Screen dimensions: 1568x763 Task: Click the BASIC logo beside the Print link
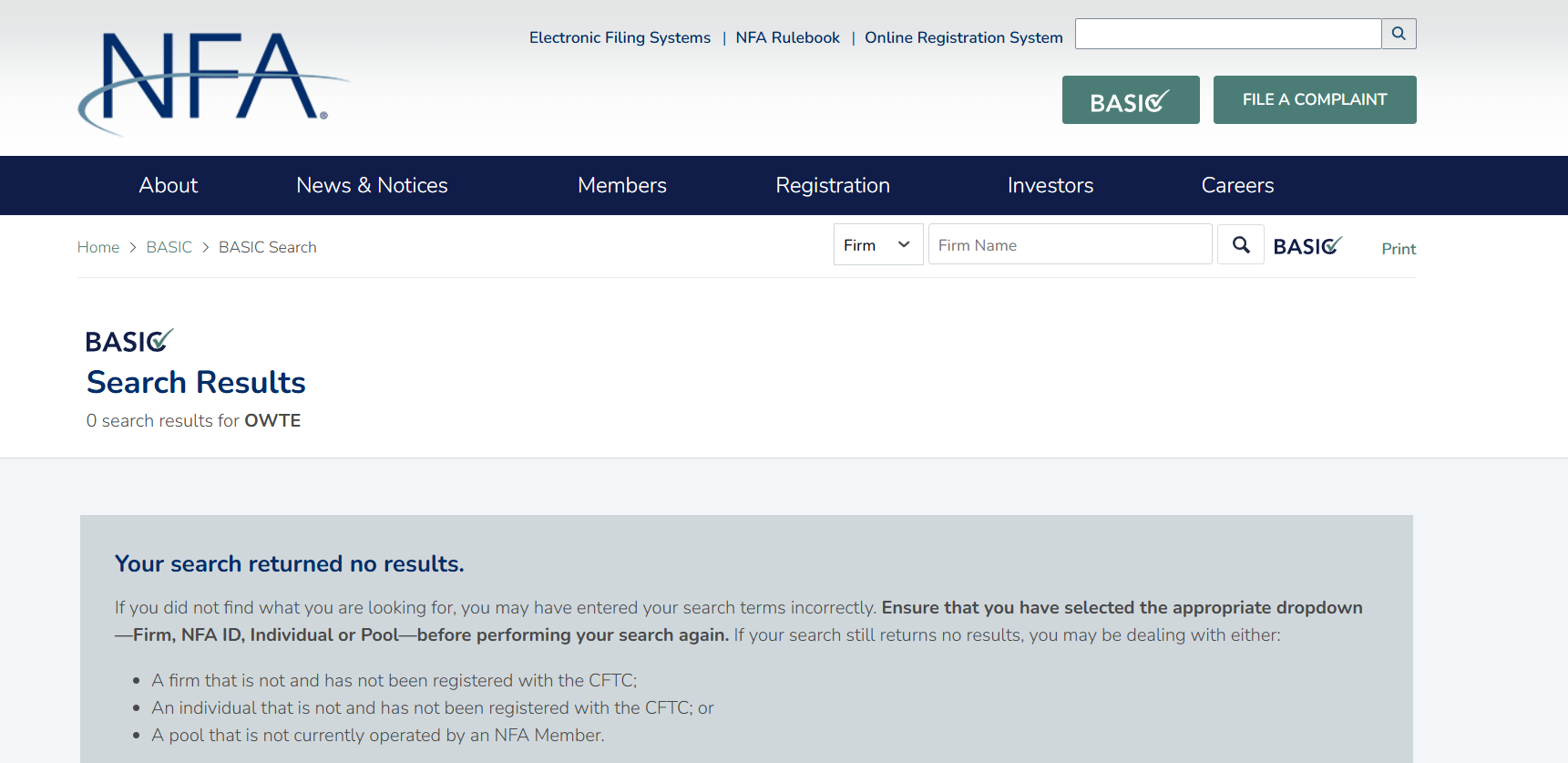(x=1308, y=246)
